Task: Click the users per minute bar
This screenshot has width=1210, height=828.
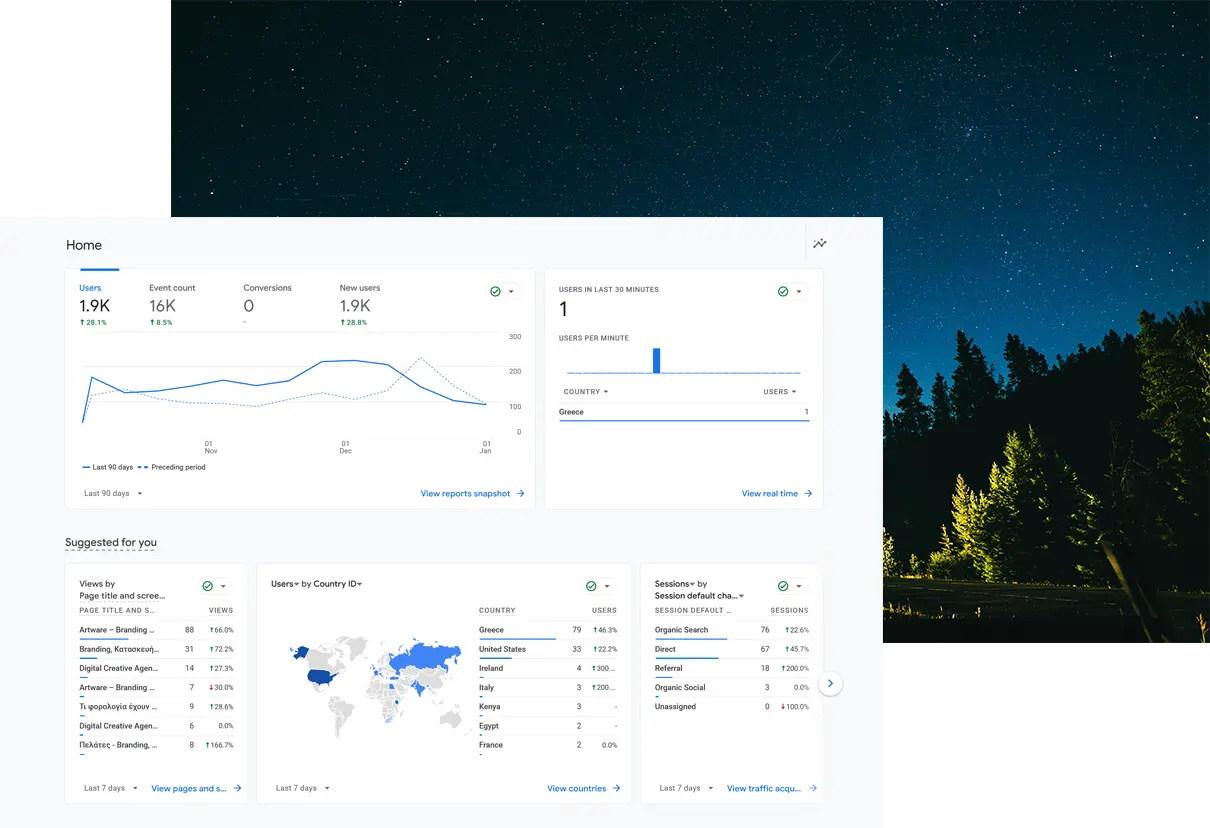Action: [657, 360]
